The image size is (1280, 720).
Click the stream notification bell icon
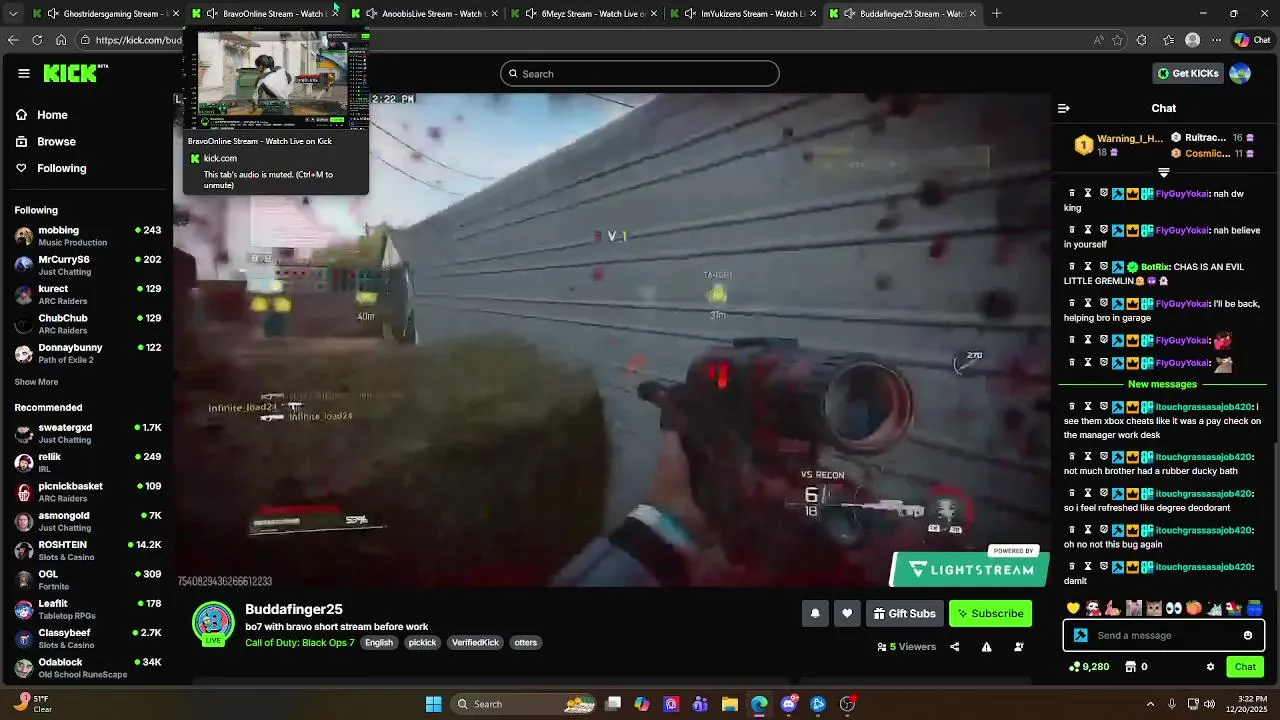coord(815,613)
